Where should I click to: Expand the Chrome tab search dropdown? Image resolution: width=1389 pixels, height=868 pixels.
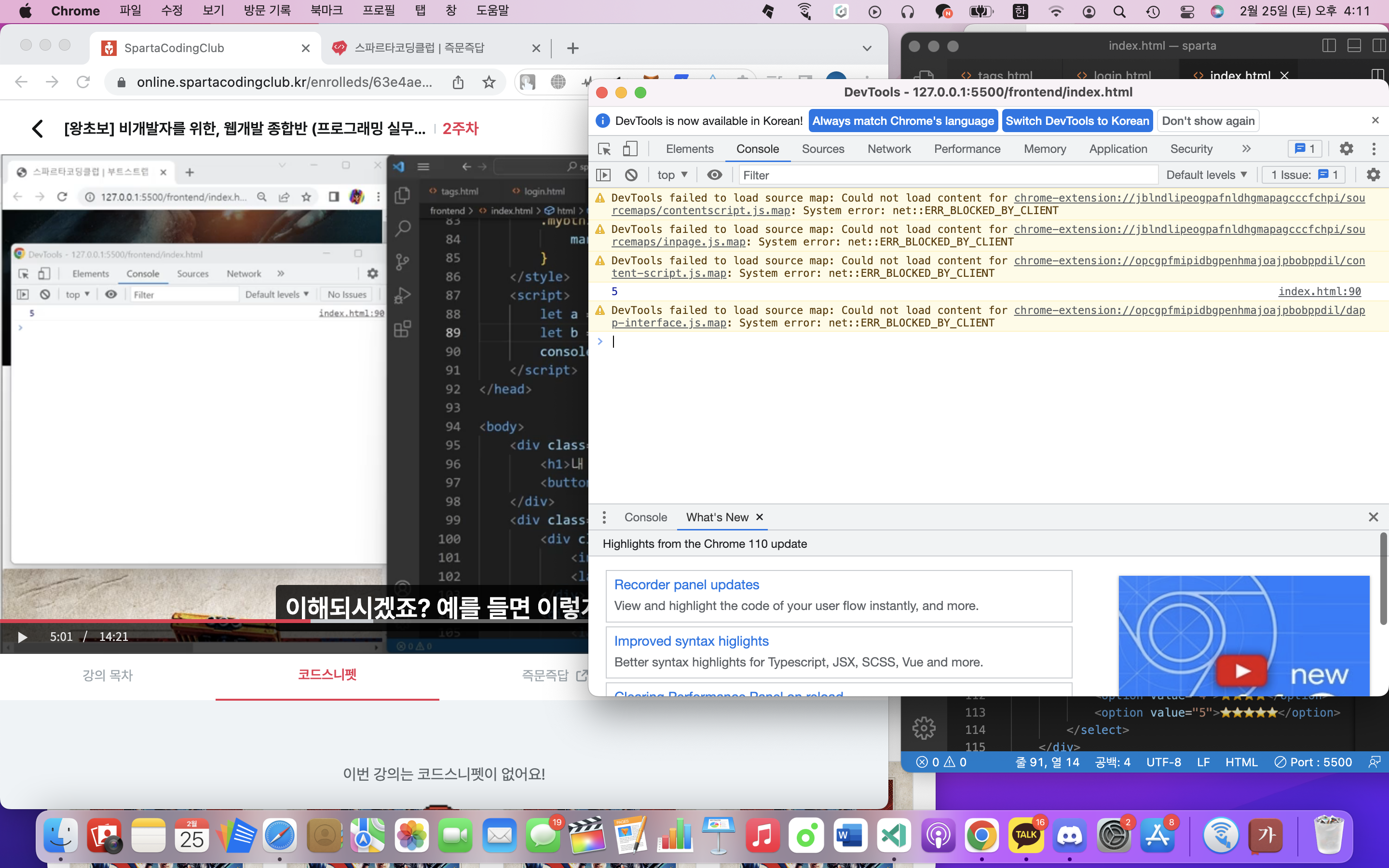click(x=867, y=48)
